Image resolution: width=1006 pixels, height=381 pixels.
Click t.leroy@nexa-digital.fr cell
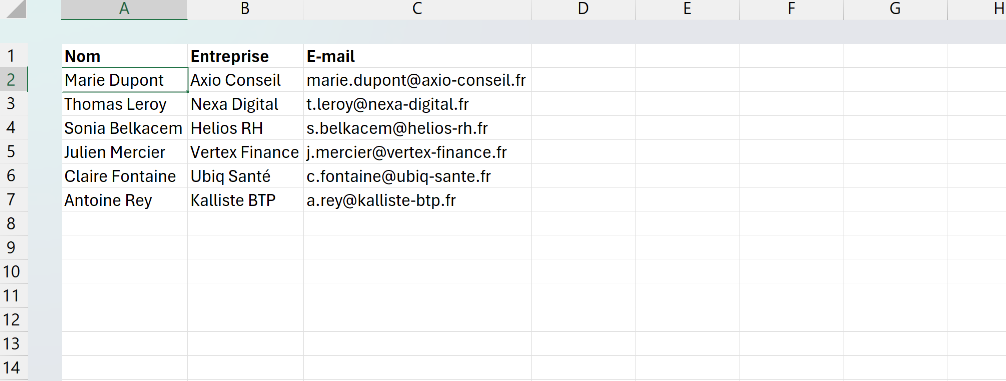pyautogui.click(x=418, y=104)
